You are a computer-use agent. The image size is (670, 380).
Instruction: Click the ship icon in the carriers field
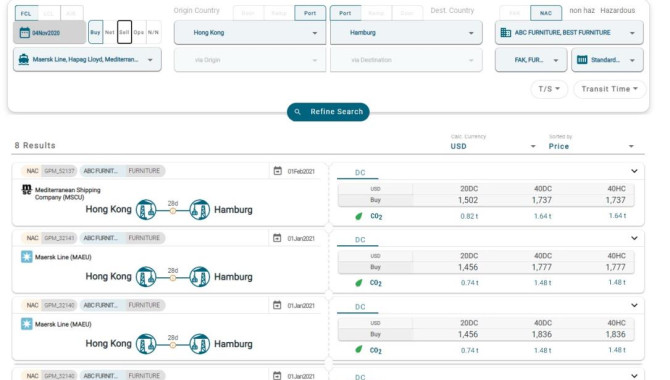click(24, 59)
